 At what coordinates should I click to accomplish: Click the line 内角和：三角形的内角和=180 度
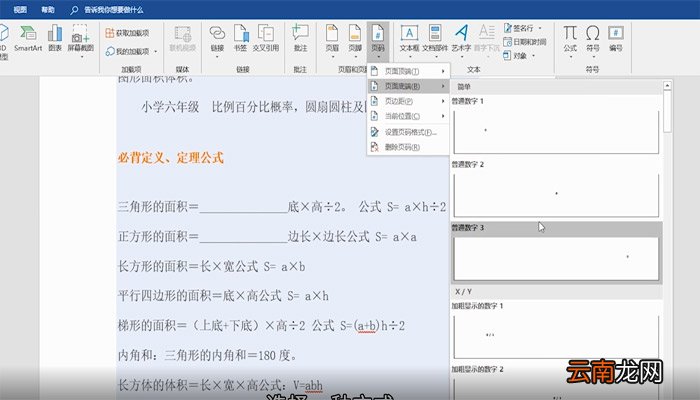(208, 355)
